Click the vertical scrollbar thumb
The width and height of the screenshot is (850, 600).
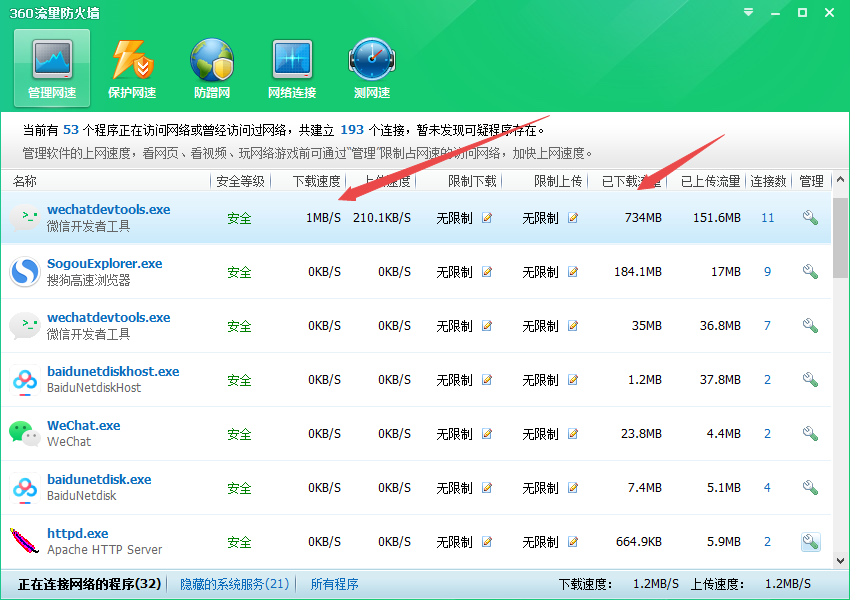[x=840, y=238]
